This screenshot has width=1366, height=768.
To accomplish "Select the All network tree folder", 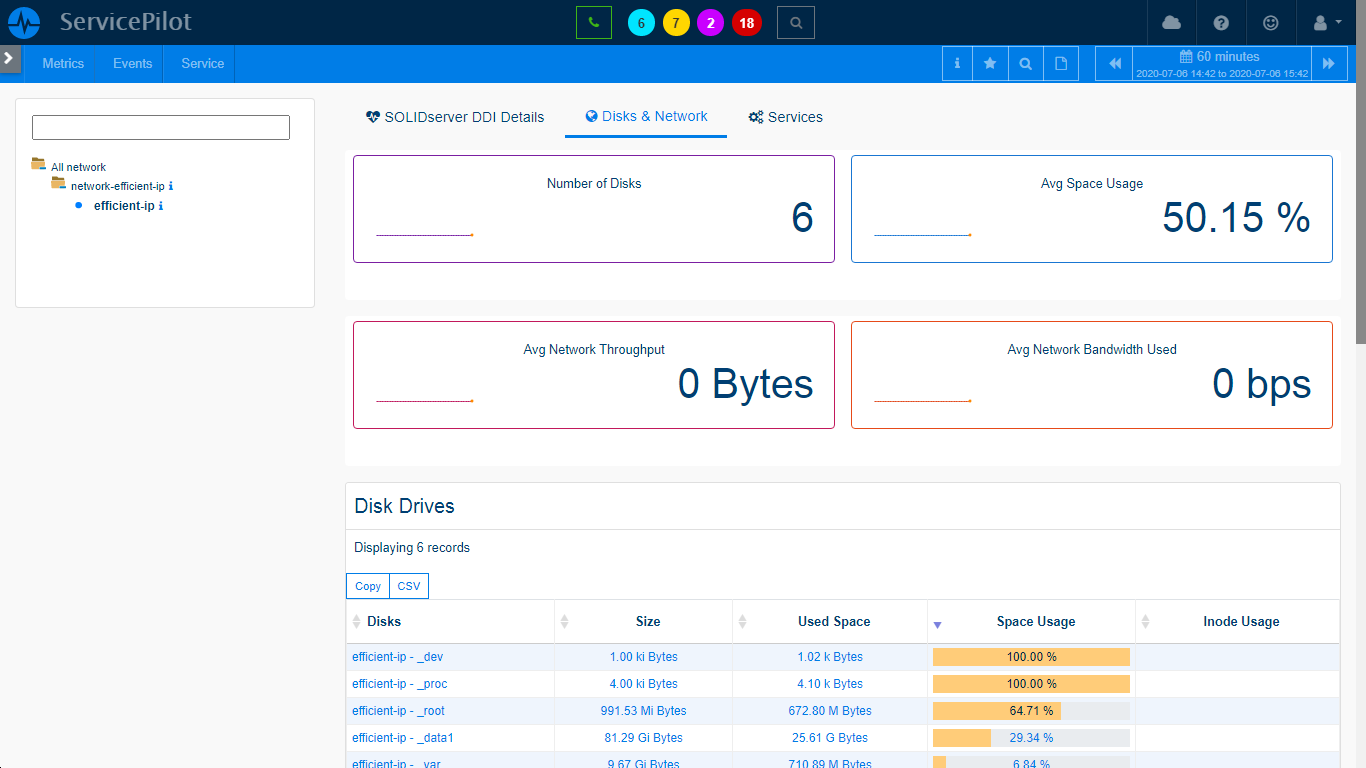I will click(78, 167).
